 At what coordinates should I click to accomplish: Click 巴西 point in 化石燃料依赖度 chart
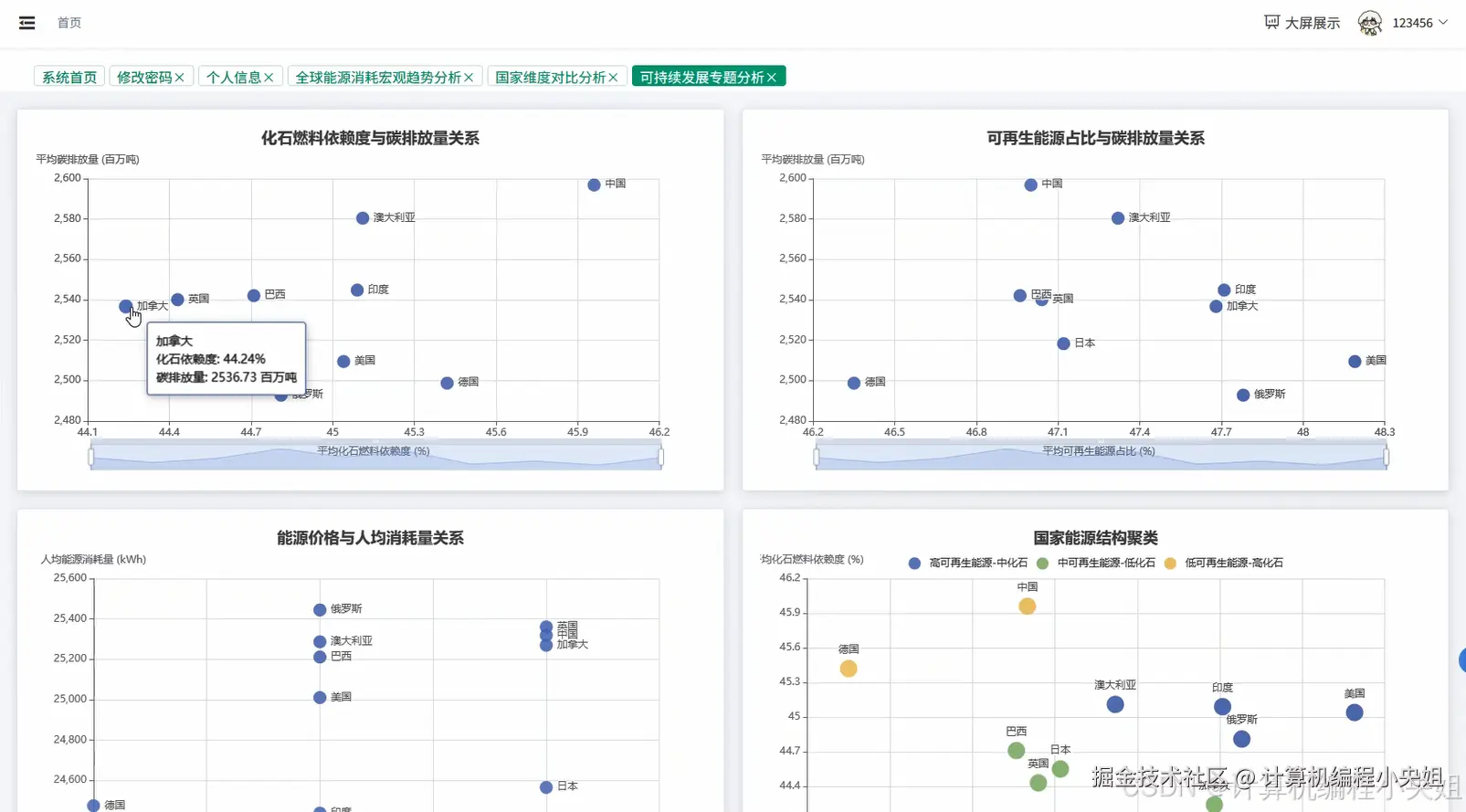point(254,296)
